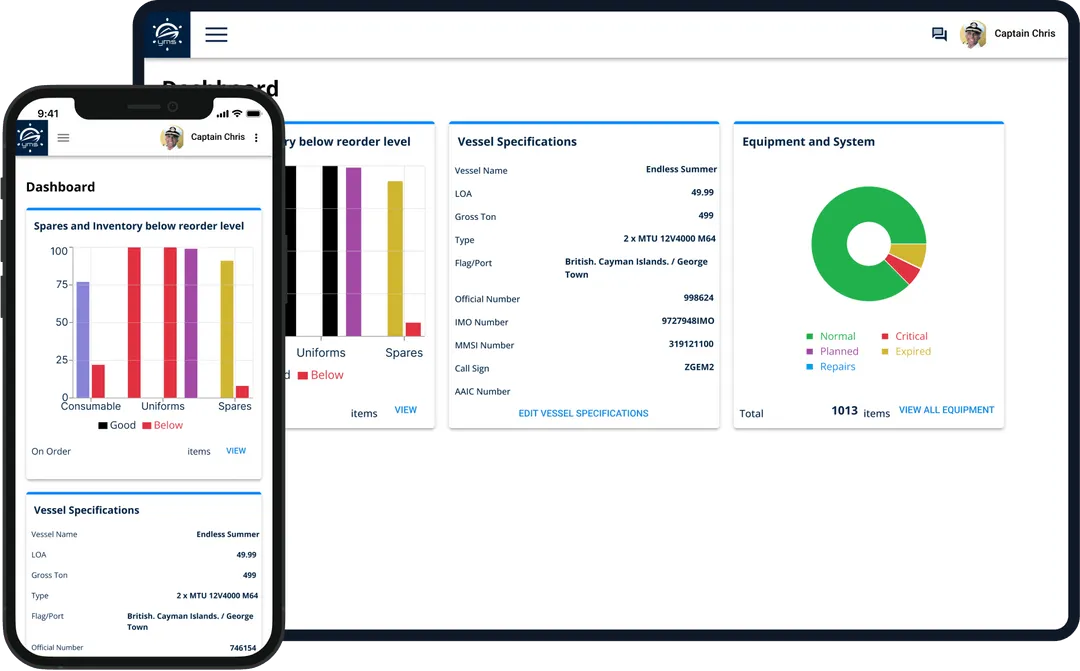This screenshot has width=1080, height=671.
Task: Toggle the Planned legend item
Action: (832, 352)
